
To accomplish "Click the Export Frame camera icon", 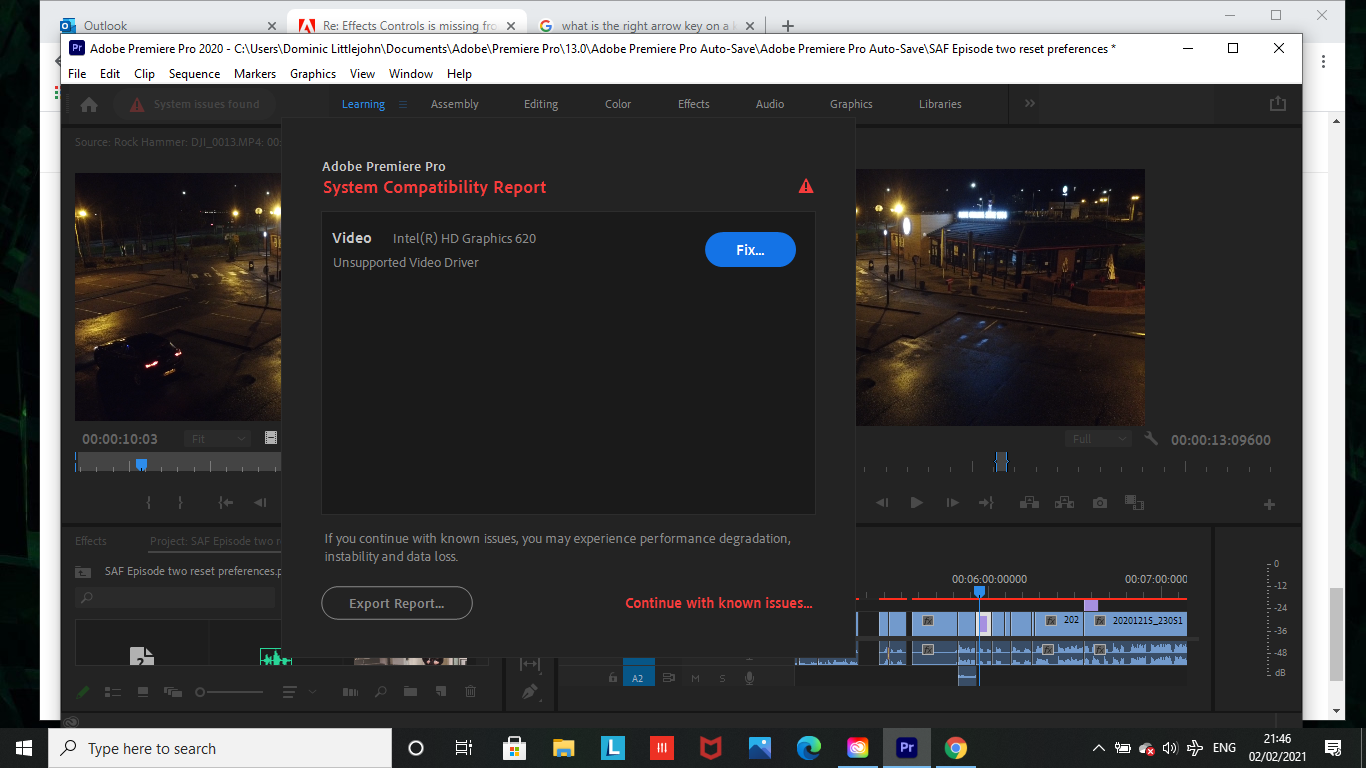I will coord(1100,502).
